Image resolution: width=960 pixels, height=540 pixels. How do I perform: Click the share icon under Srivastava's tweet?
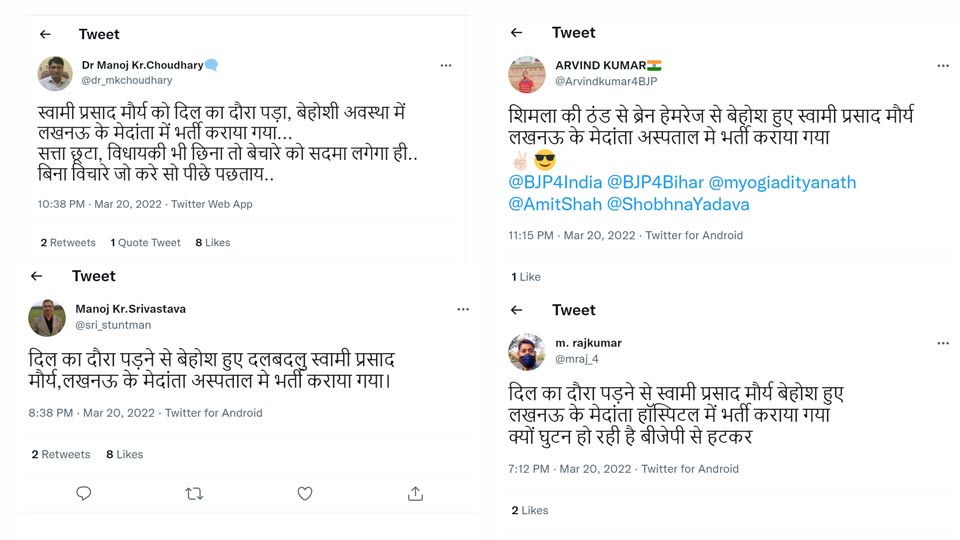click(x=415, y=493)
